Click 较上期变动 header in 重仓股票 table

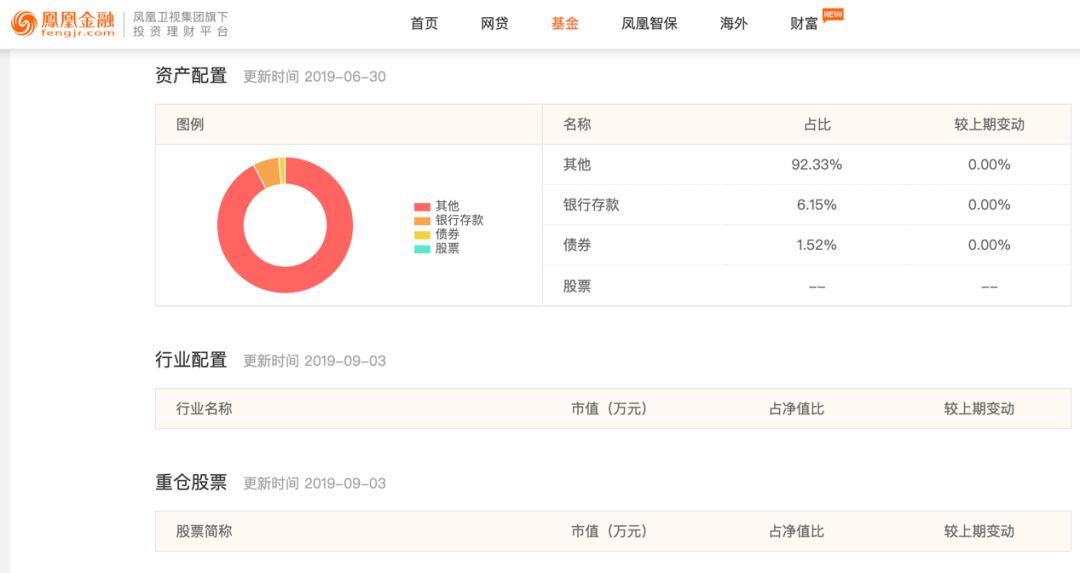tap(979, 531)
